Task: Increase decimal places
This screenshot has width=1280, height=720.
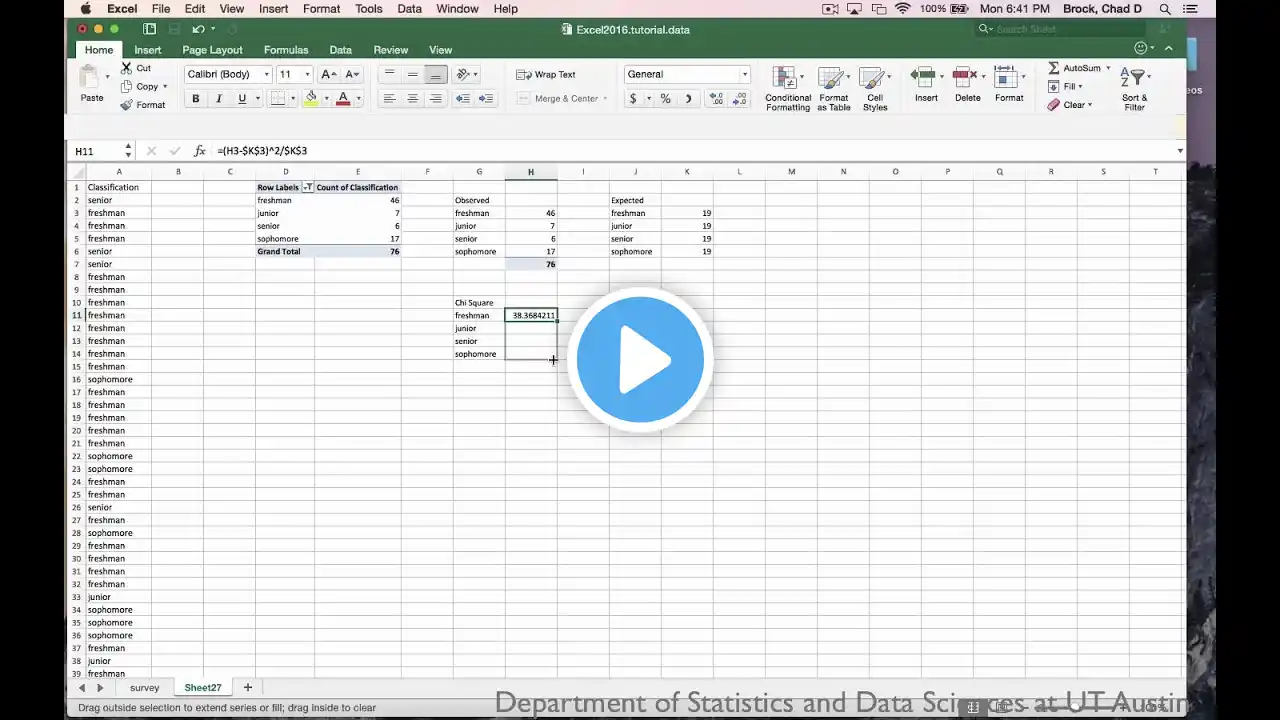Action: [716, 98]
